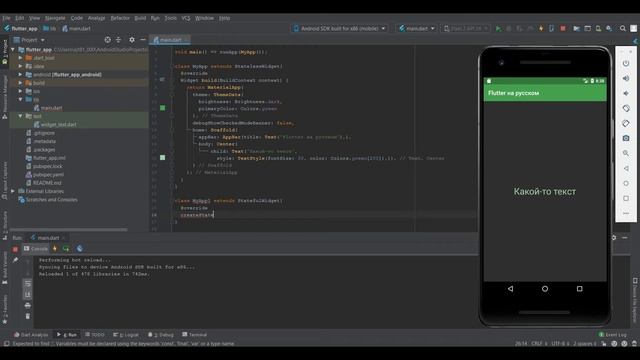Click the print icon in Run console sidebar
The image size is (640, 360).
(27, 305)
